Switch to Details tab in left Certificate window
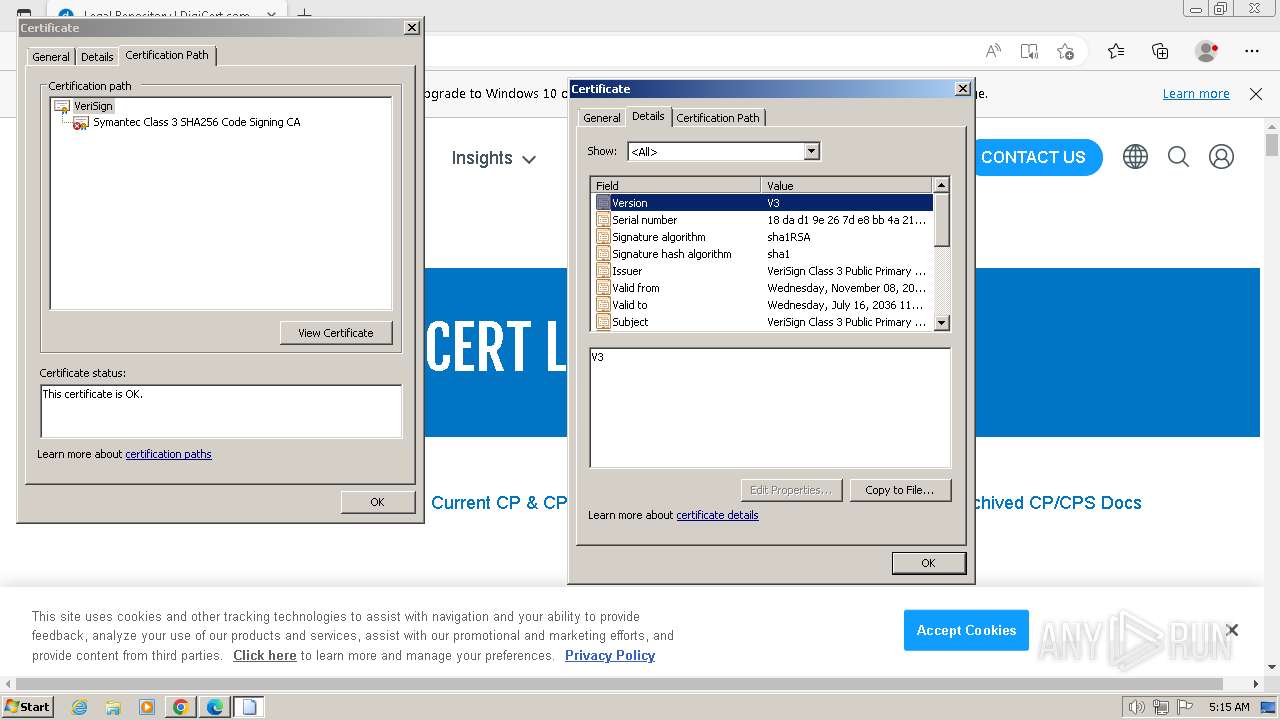Screen dimensions: 1280x720 (97, 57)
